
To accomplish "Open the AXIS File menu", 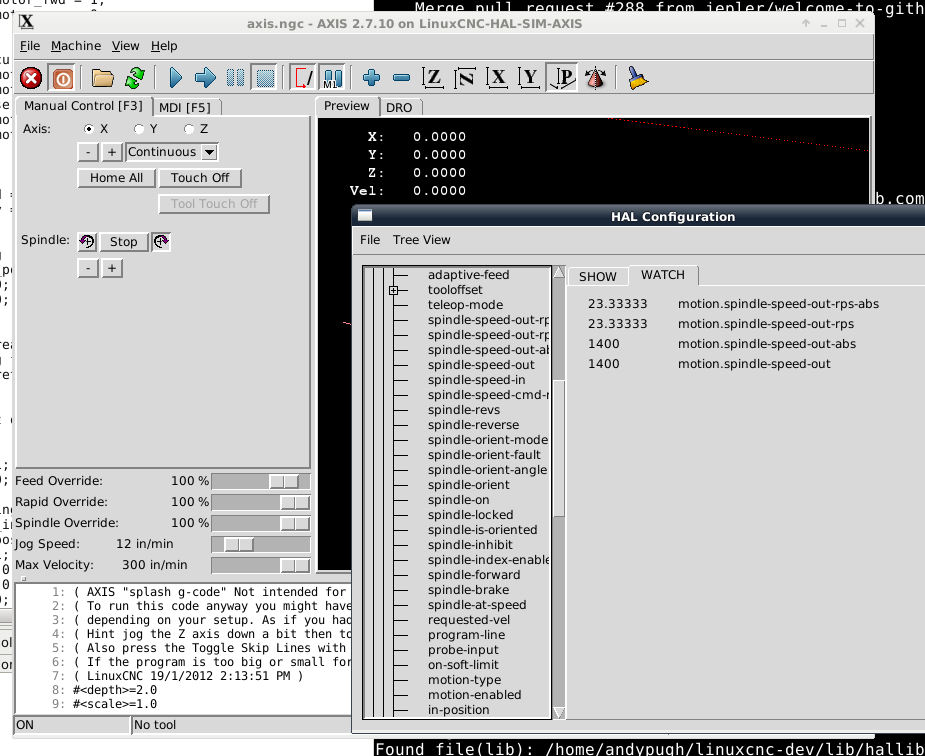I will tap(30, 46).
